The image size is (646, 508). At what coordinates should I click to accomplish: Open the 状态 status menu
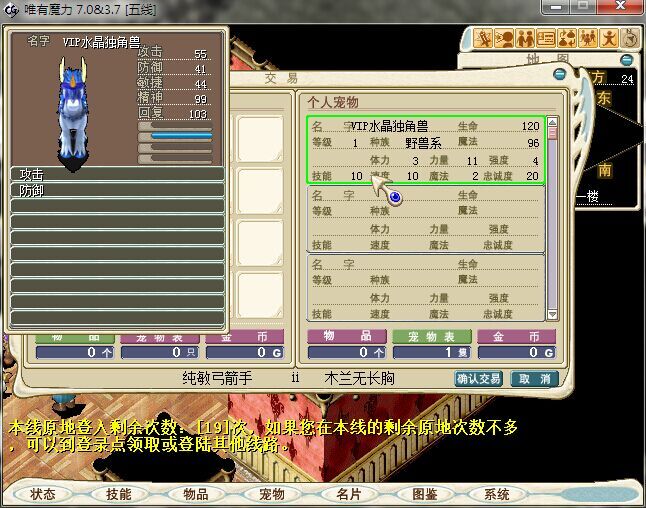(x=43, y=494)
